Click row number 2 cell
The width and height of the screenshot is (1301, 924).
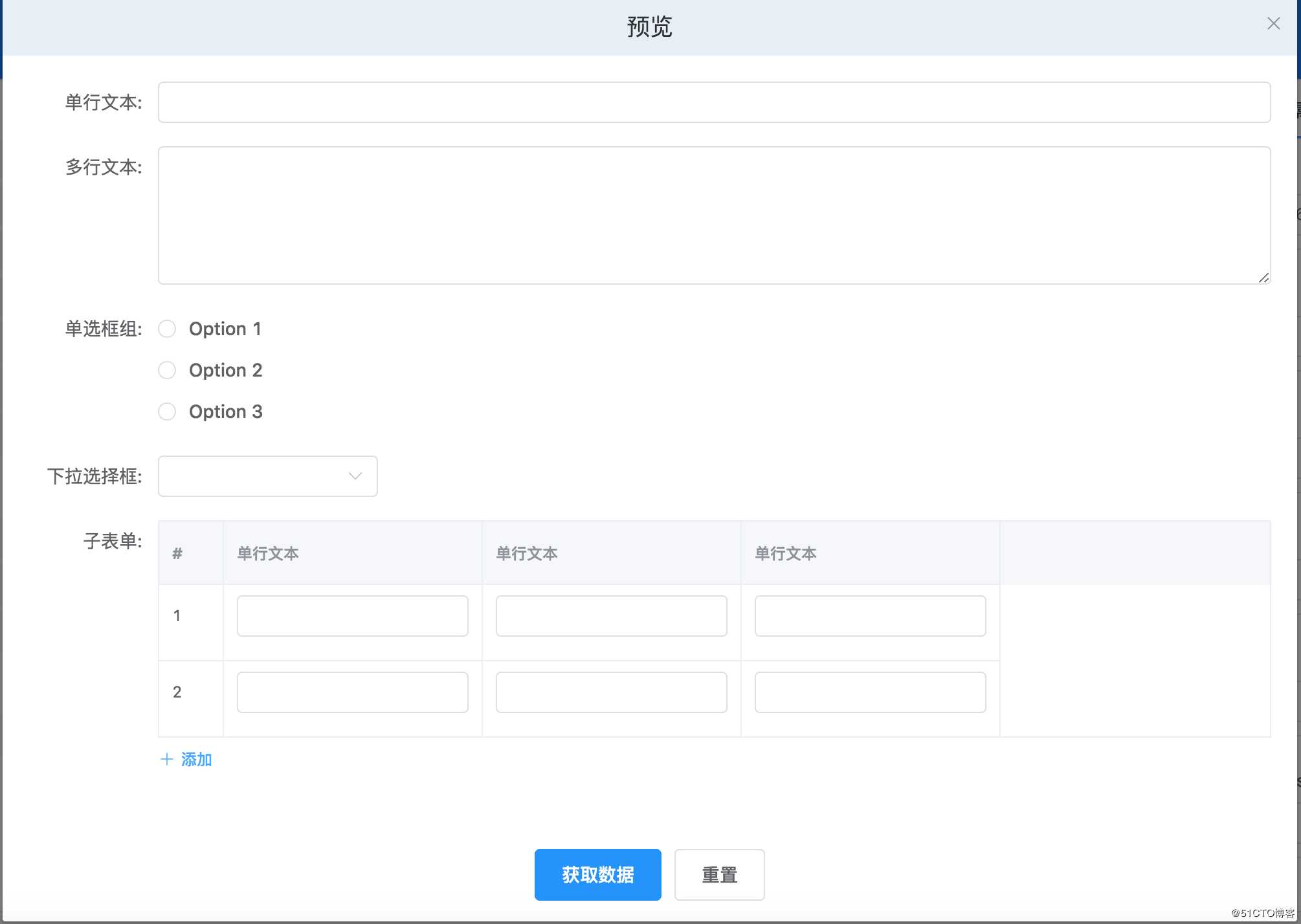[191, 699]
